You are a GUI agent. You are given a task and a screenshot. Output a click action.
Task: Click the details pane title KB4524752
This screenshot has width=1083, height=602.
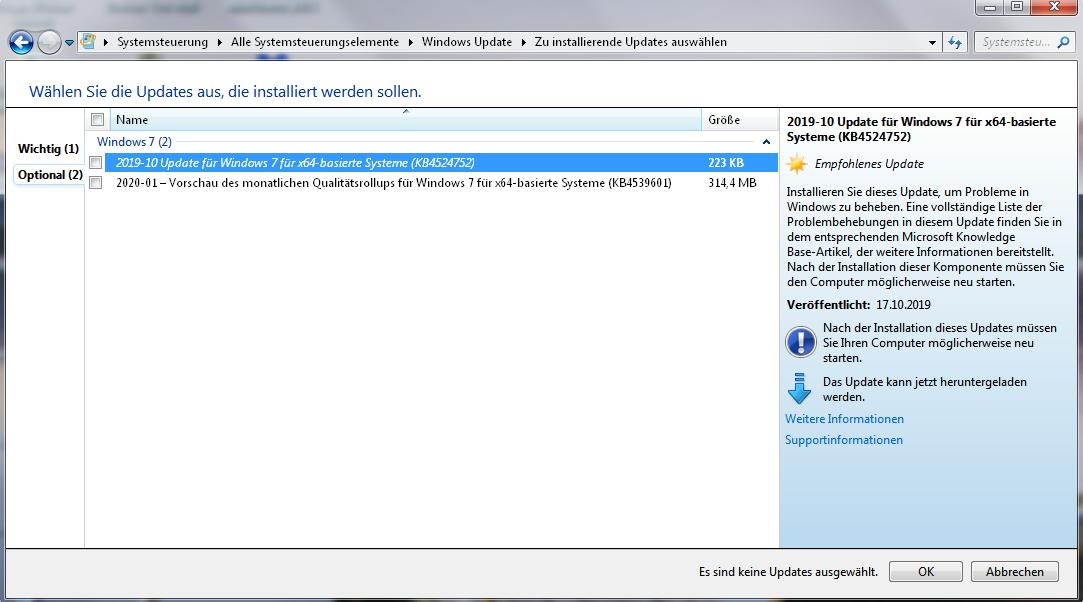tap(921, 129)
